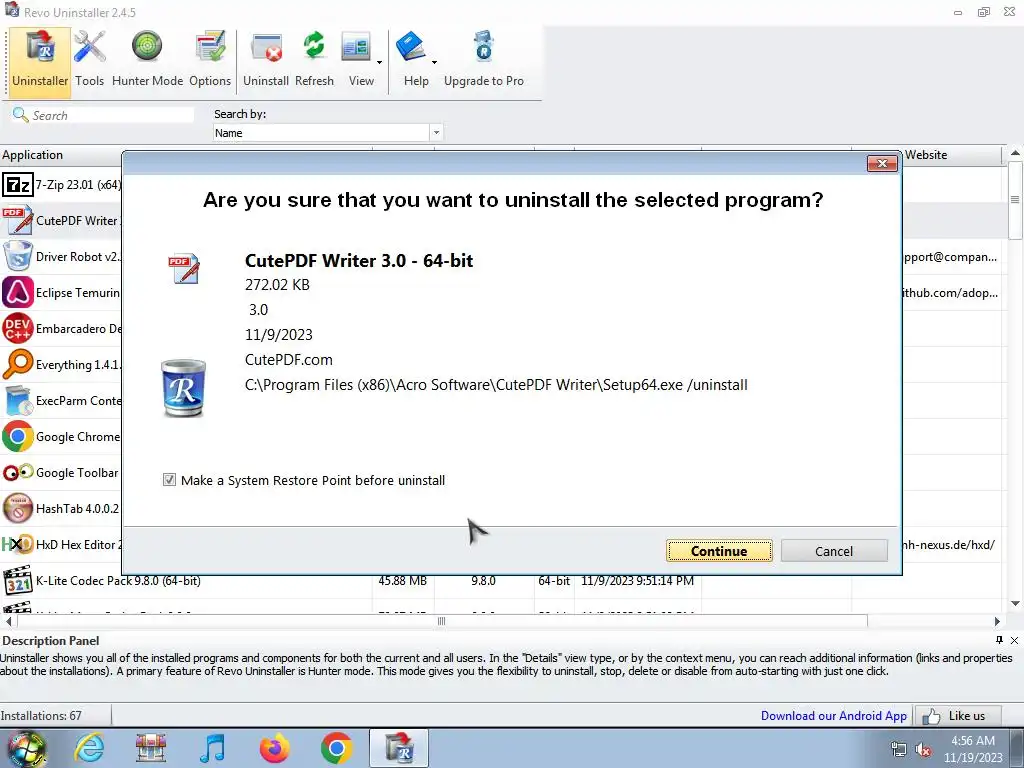Click the Uninstall toolbar icon
Screen dimensions: 1024x768
pos(266,59)
